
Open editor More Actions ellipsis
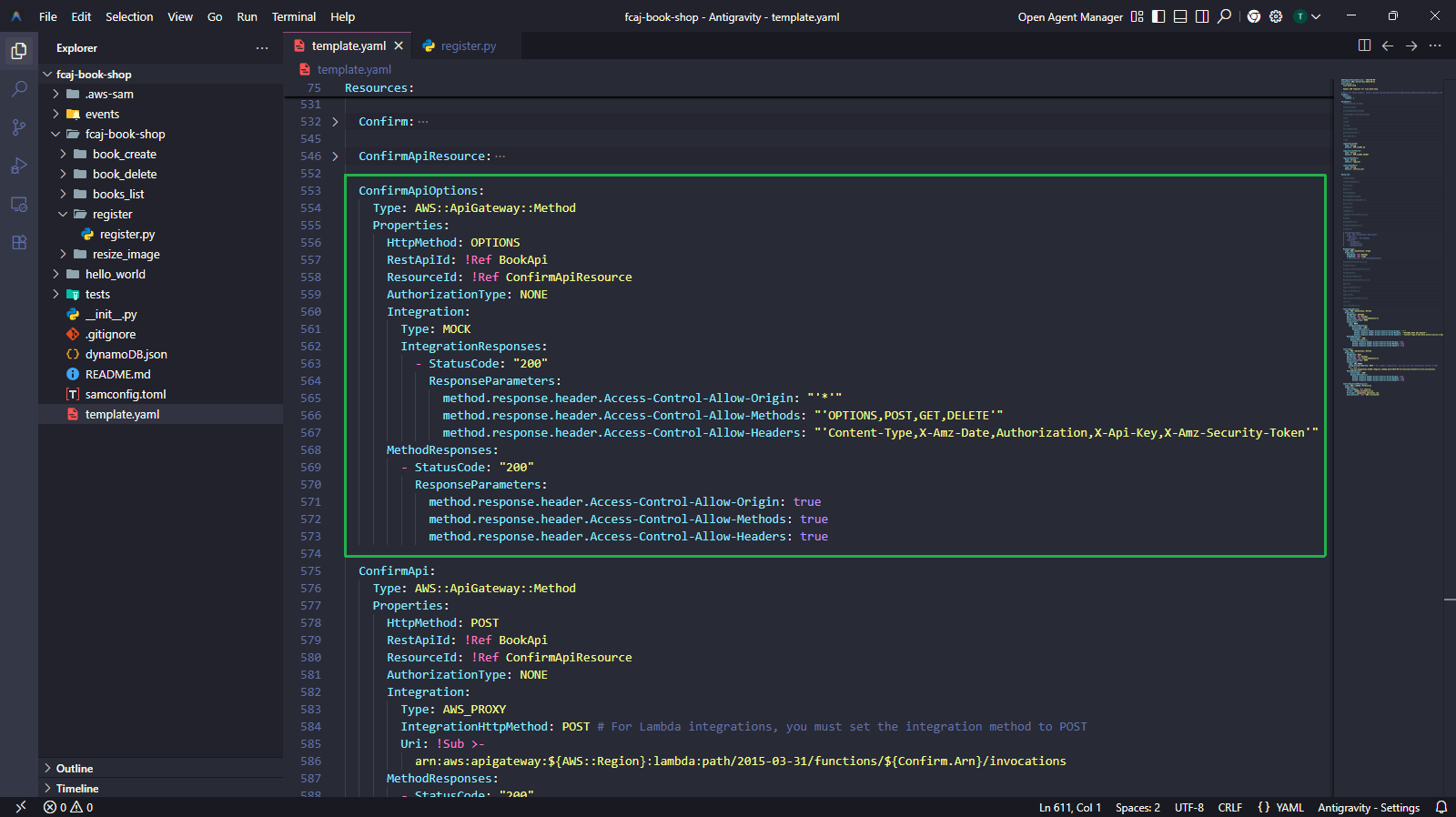(x=1435, y=45)
